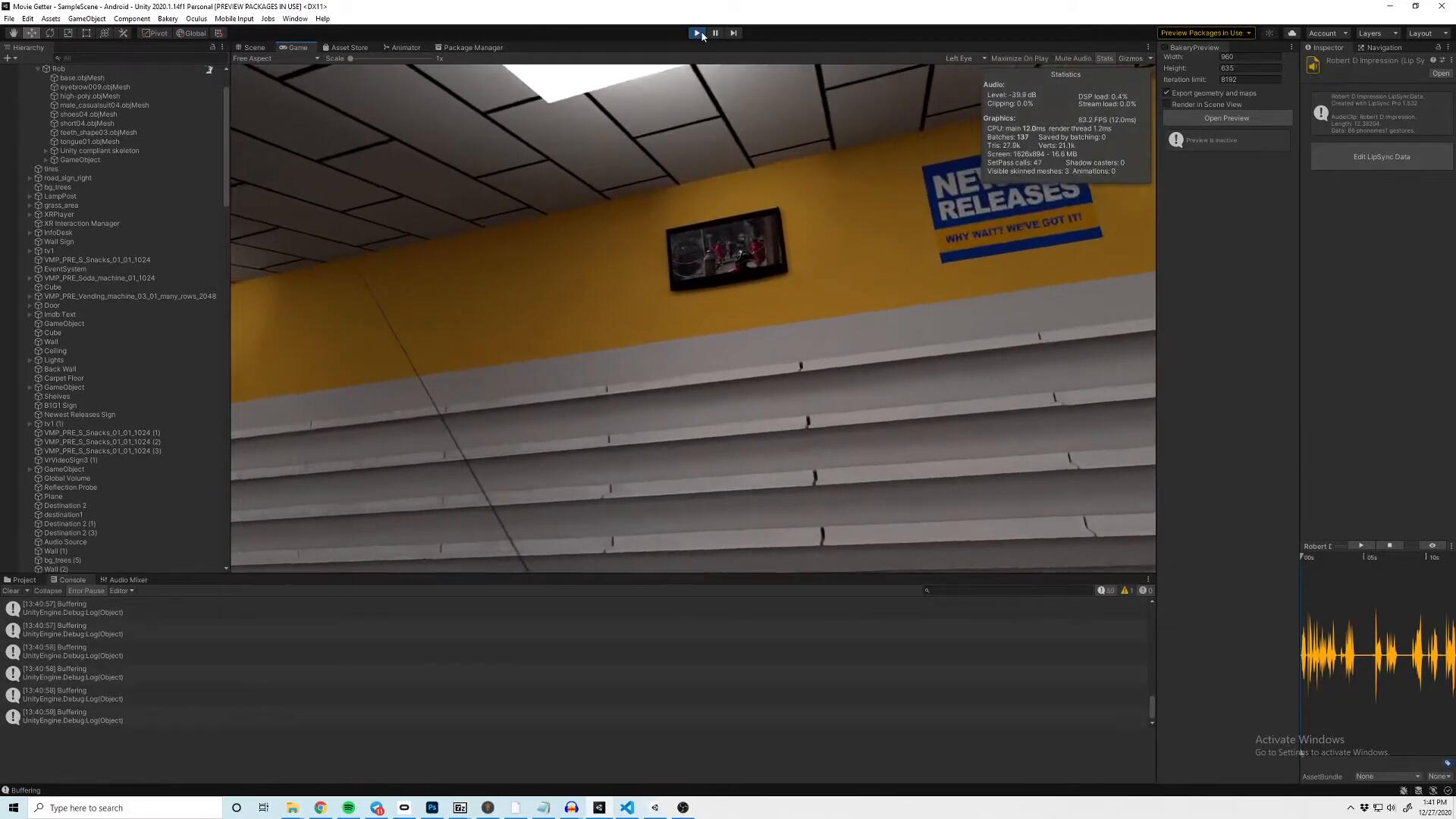
Task: Click Edit LipSync Data button
Action: (x=1381, y=157)
